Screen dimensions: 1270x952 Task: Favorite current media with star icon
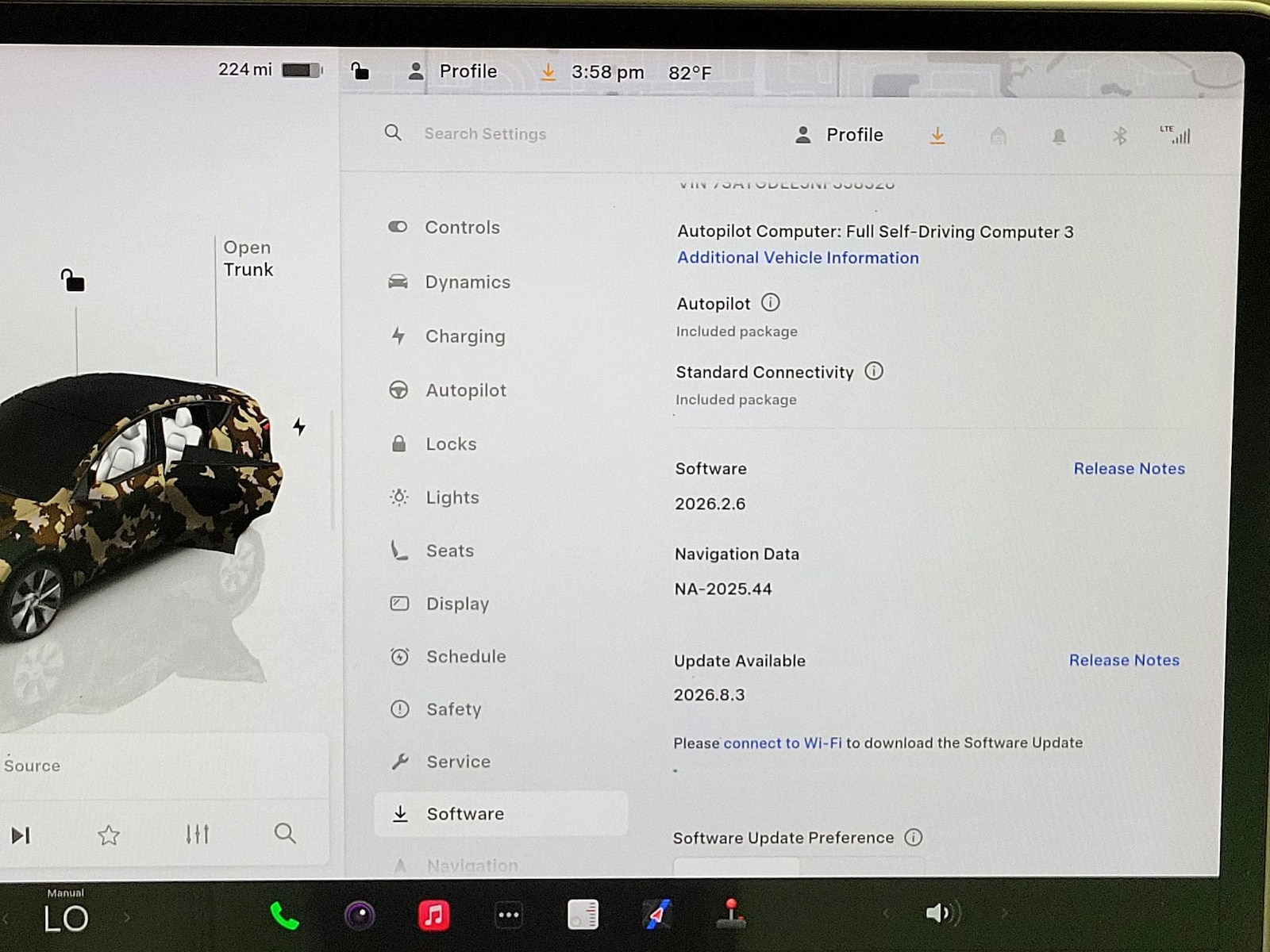tap(109, 835)
